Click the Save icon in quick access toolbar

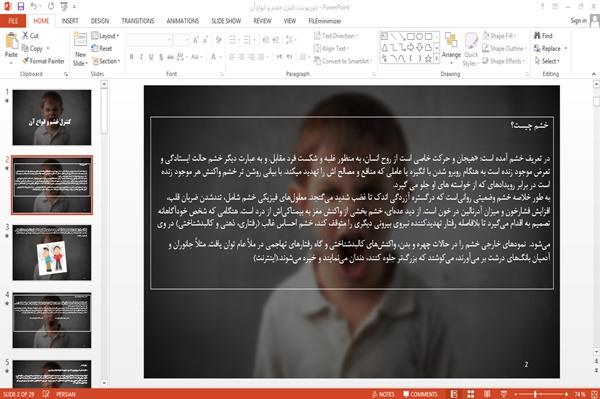[21, 6]
